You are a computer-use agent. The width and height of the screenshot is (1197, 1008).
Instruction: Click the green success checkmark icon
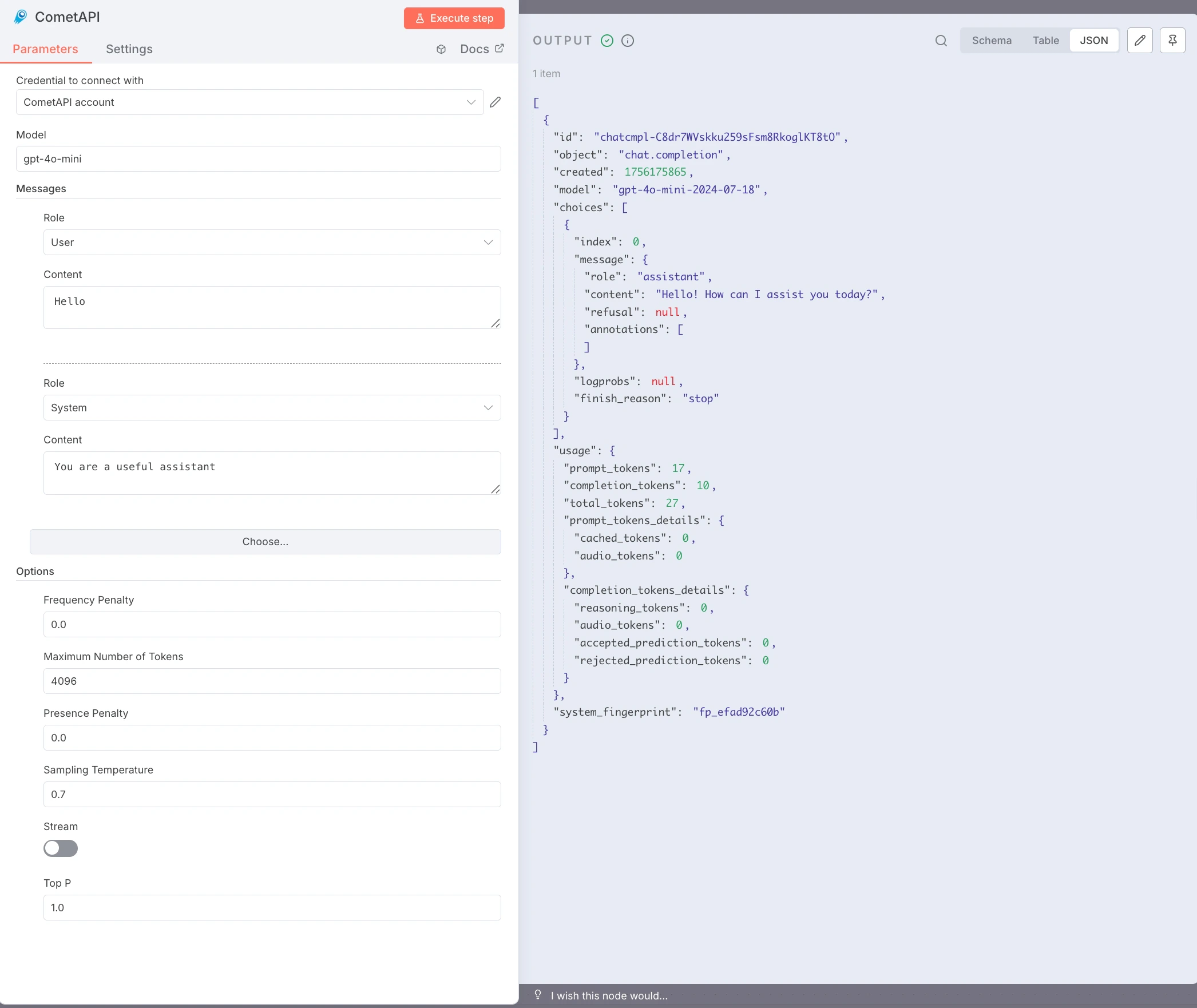[x=607, y=41]
